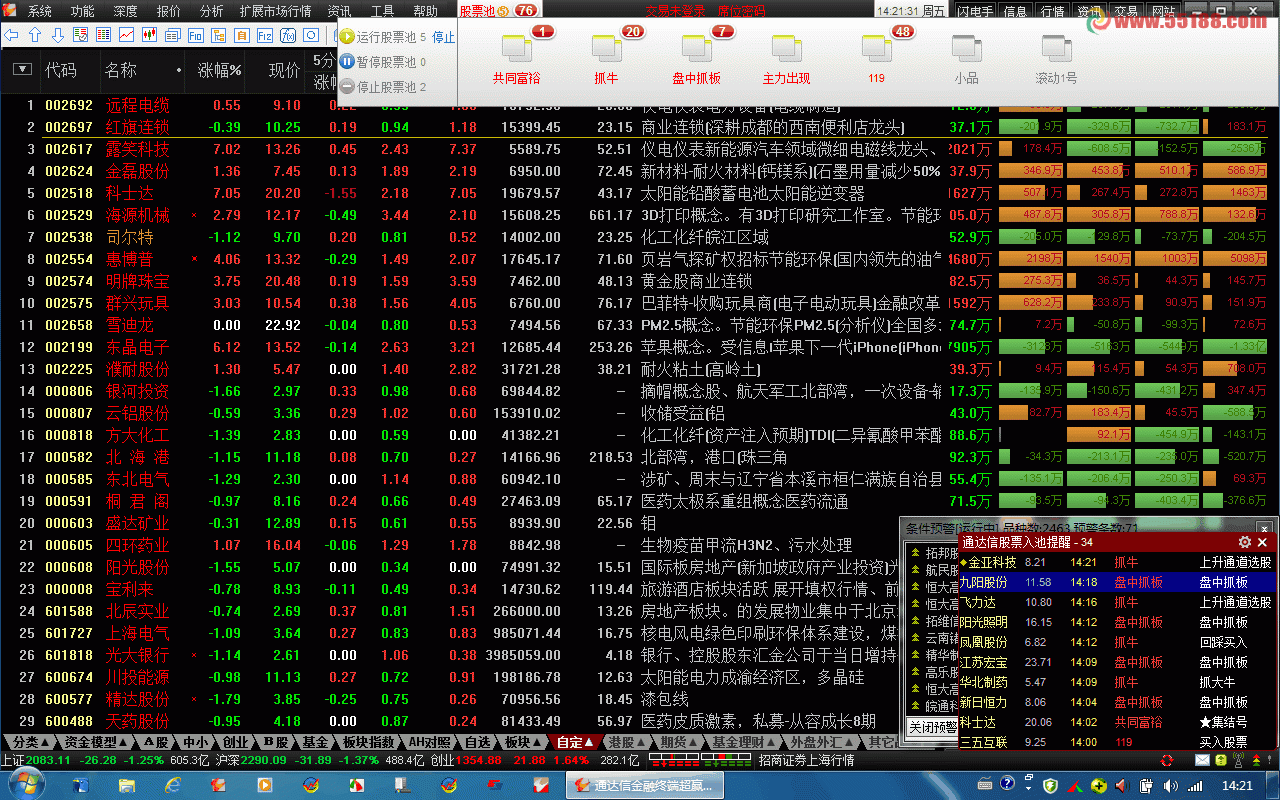Viewport: 1280px width, 800px height.
Task: Click stock code 002658
Action: (x=69, y=325)
